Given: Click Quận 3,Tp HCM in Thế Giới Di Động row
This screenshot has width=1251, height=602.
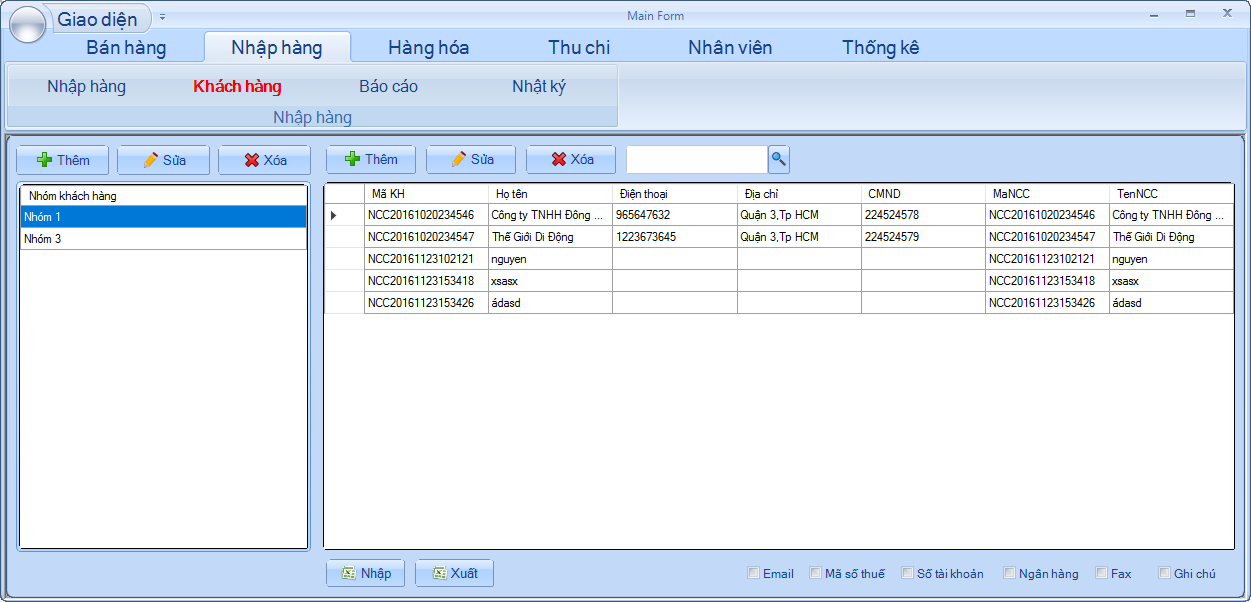Looking at the screenshot, I should pos(799,237).
